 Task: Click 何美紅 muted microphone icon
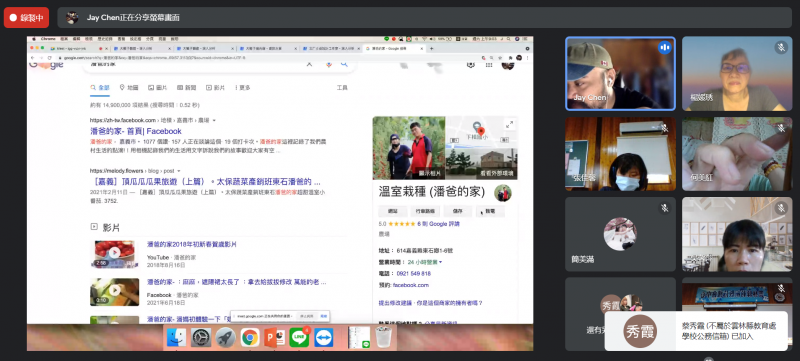pyautogui.click(x=781, y=127)
